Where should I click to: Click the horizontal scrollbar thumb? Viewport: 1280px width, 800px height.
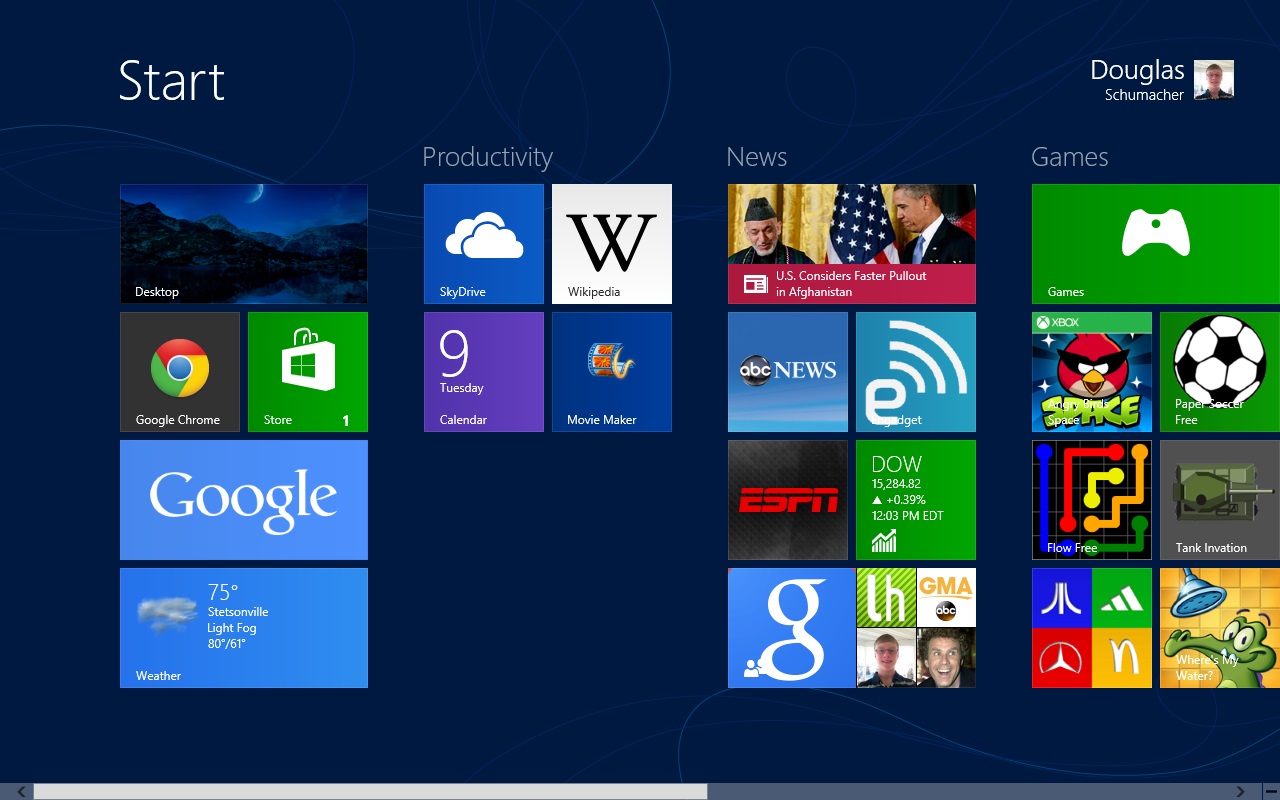coord(370,792)
